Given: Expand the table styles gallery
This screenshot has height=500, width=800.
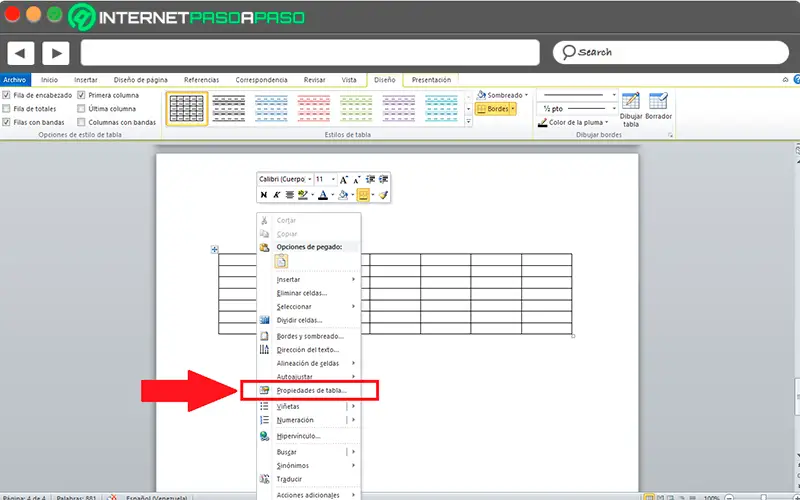Looking at the screenshot, I should (x=469, y=121).
